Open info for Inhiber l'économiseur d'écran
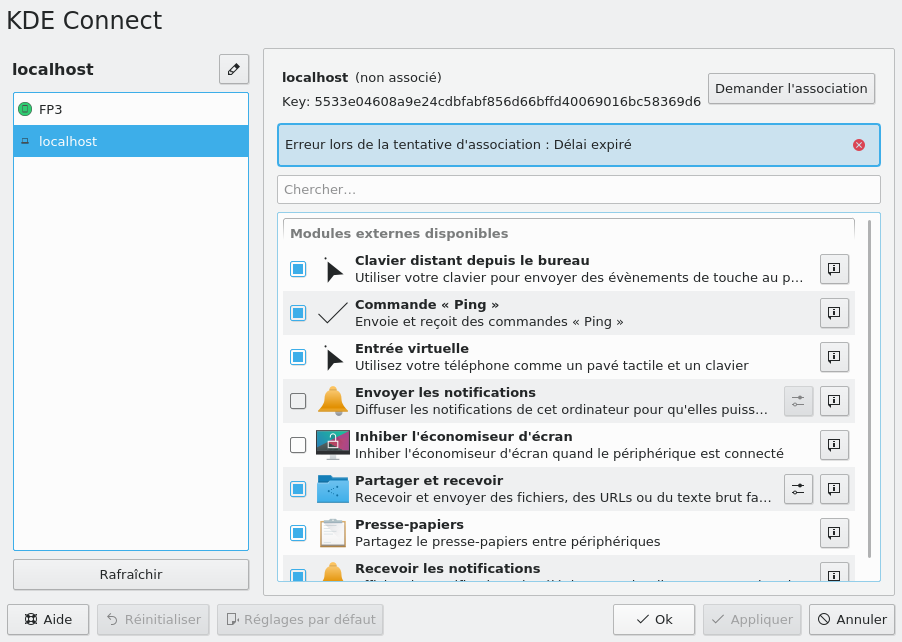The image size is (902, 642). coord(834,445)
